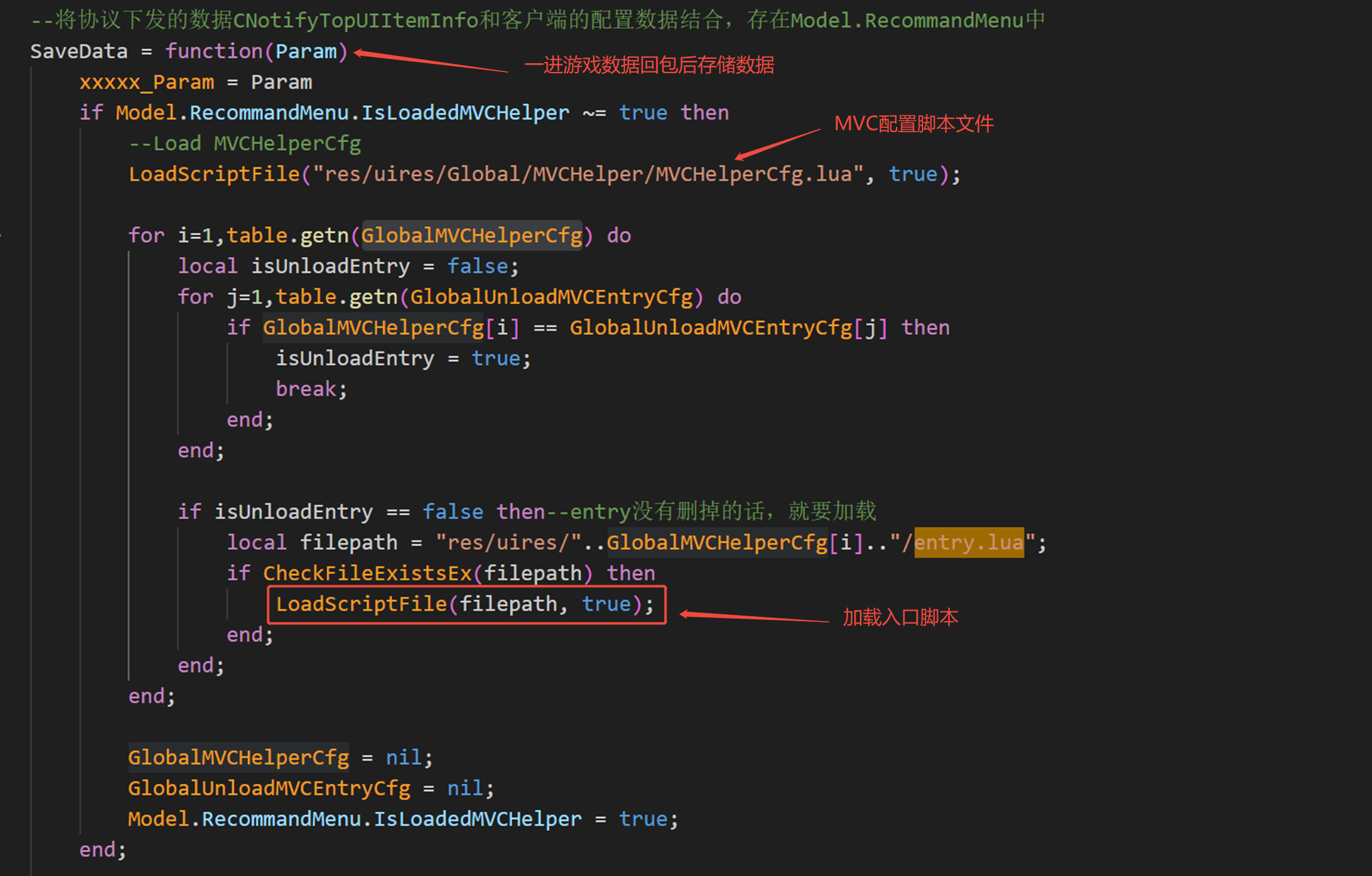The width and height of the screenshot is (1372, 876).
Task: Click the 'isUnloadEntry = true' assignment
Action: [x=402, y=358]
